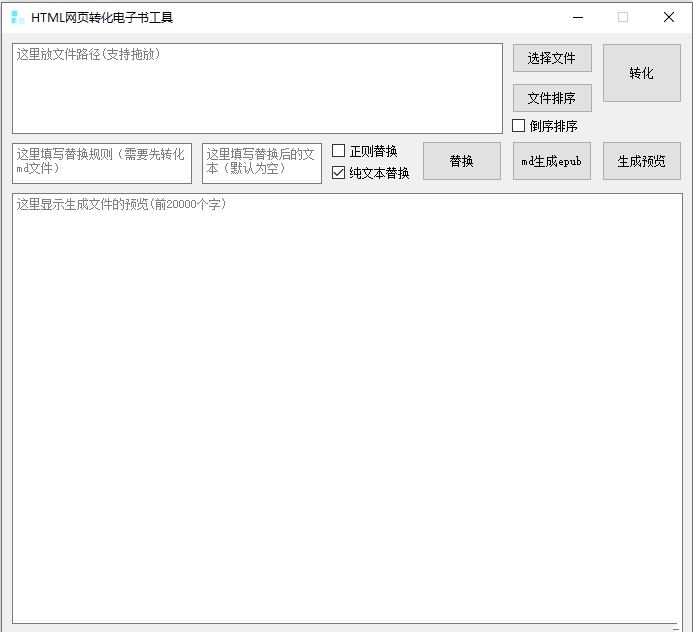
Task: Click the app icon in title bar
Action: [x=17, y=17]
